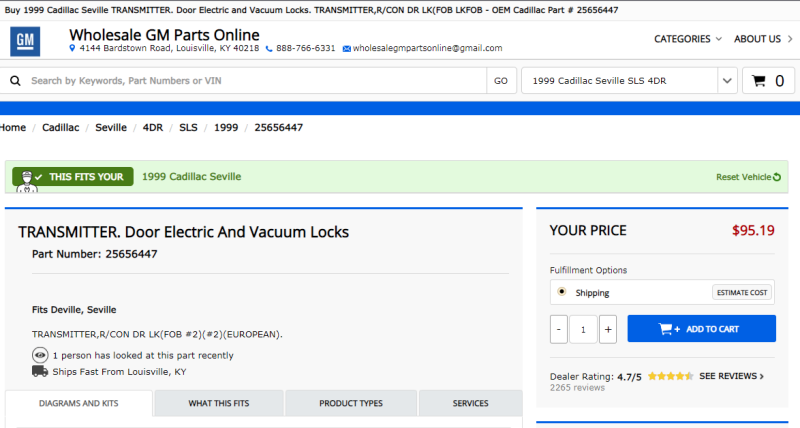Click the Reset Vehicle refresh icon
The height and width of the screenshot is (428, 800).
(777, 177)
